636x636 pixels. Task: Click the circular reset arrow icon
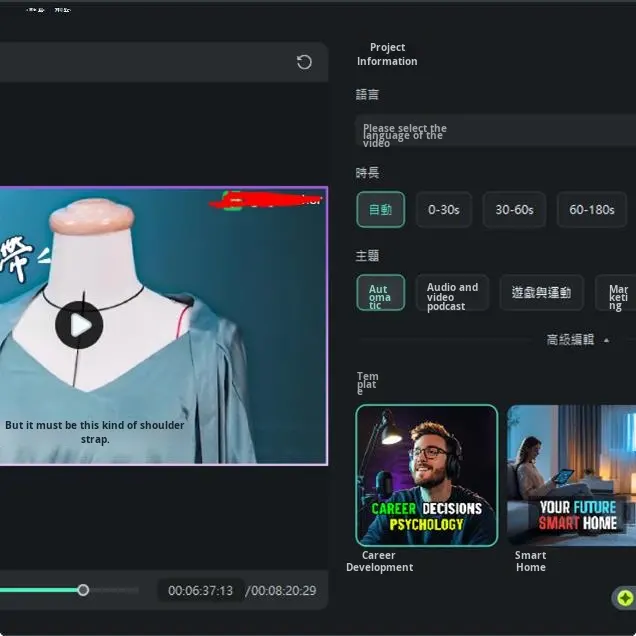coord(304,62)
